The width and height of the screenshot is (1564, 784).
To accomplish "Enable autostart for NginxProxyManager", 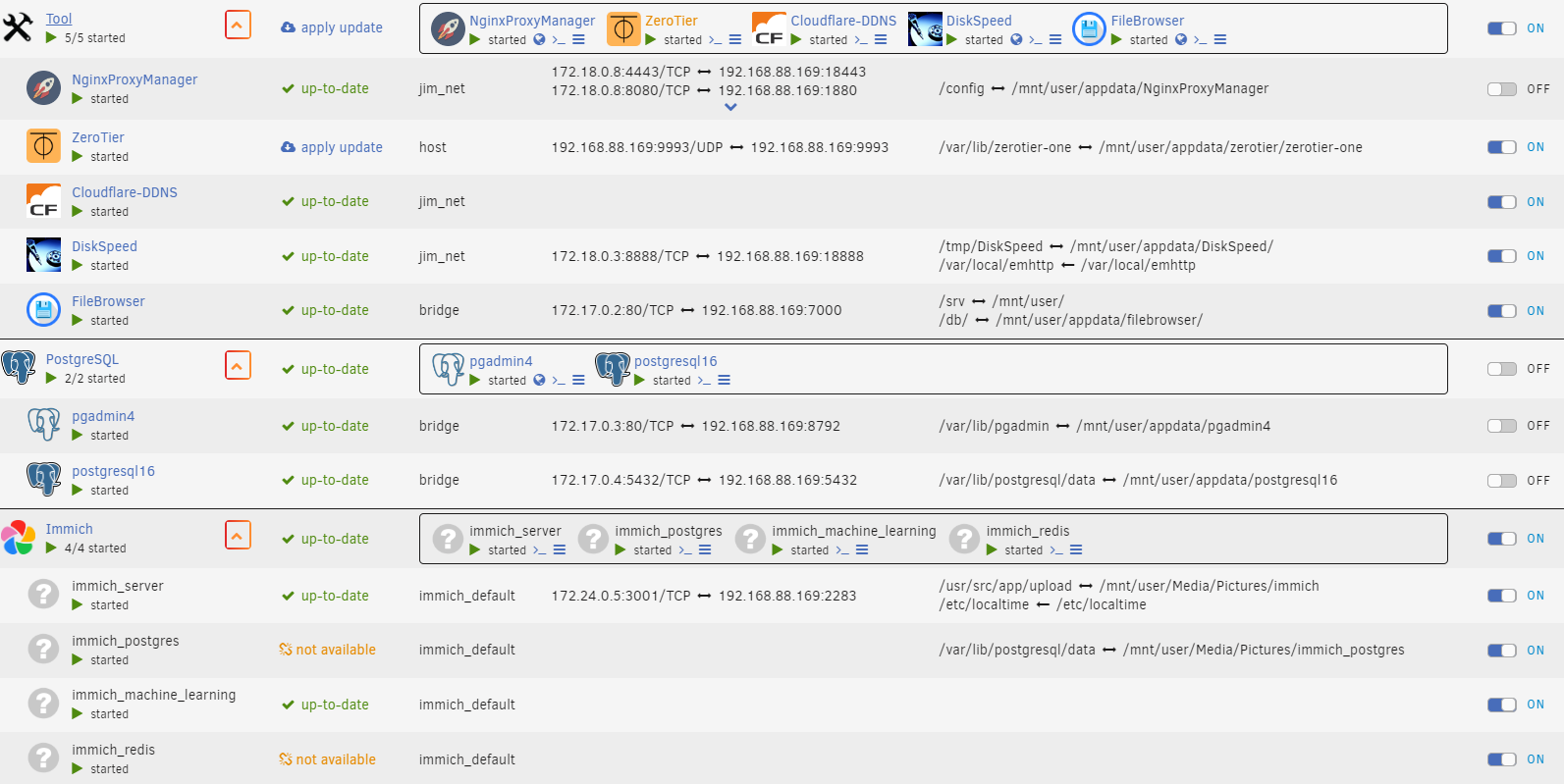I will pos(1502,89).
